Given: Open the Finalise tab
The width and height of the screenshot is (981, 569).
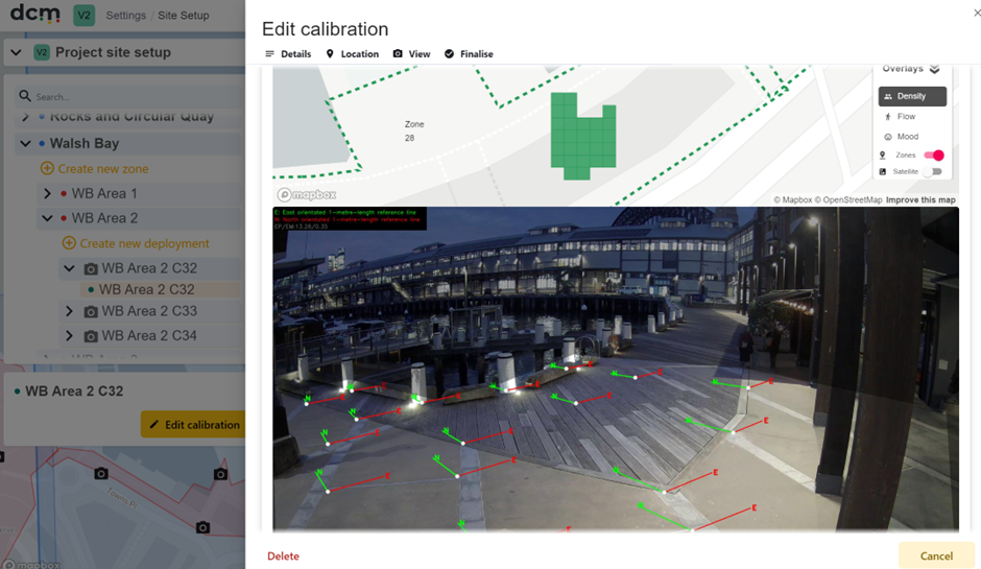Looking at the screenshot, I should click(x=469, y=54).
